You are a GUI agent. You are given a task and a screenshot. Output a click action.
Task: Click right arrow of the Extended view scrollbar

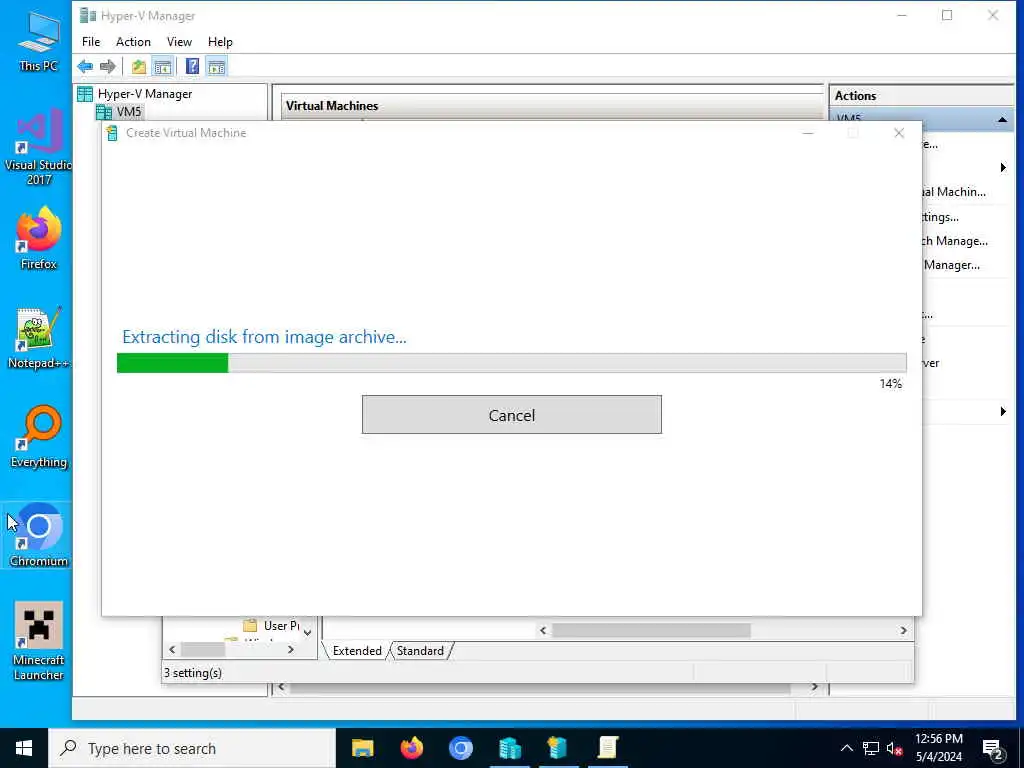pos(903,630)
